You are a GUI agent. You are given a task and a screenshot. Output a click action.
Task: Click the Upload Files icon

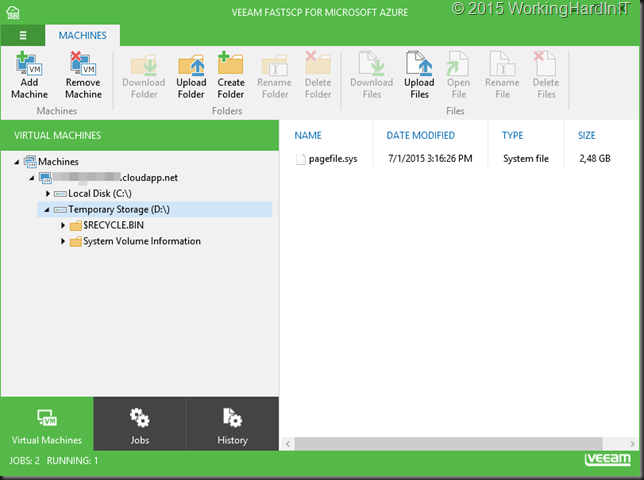[419, 64]
